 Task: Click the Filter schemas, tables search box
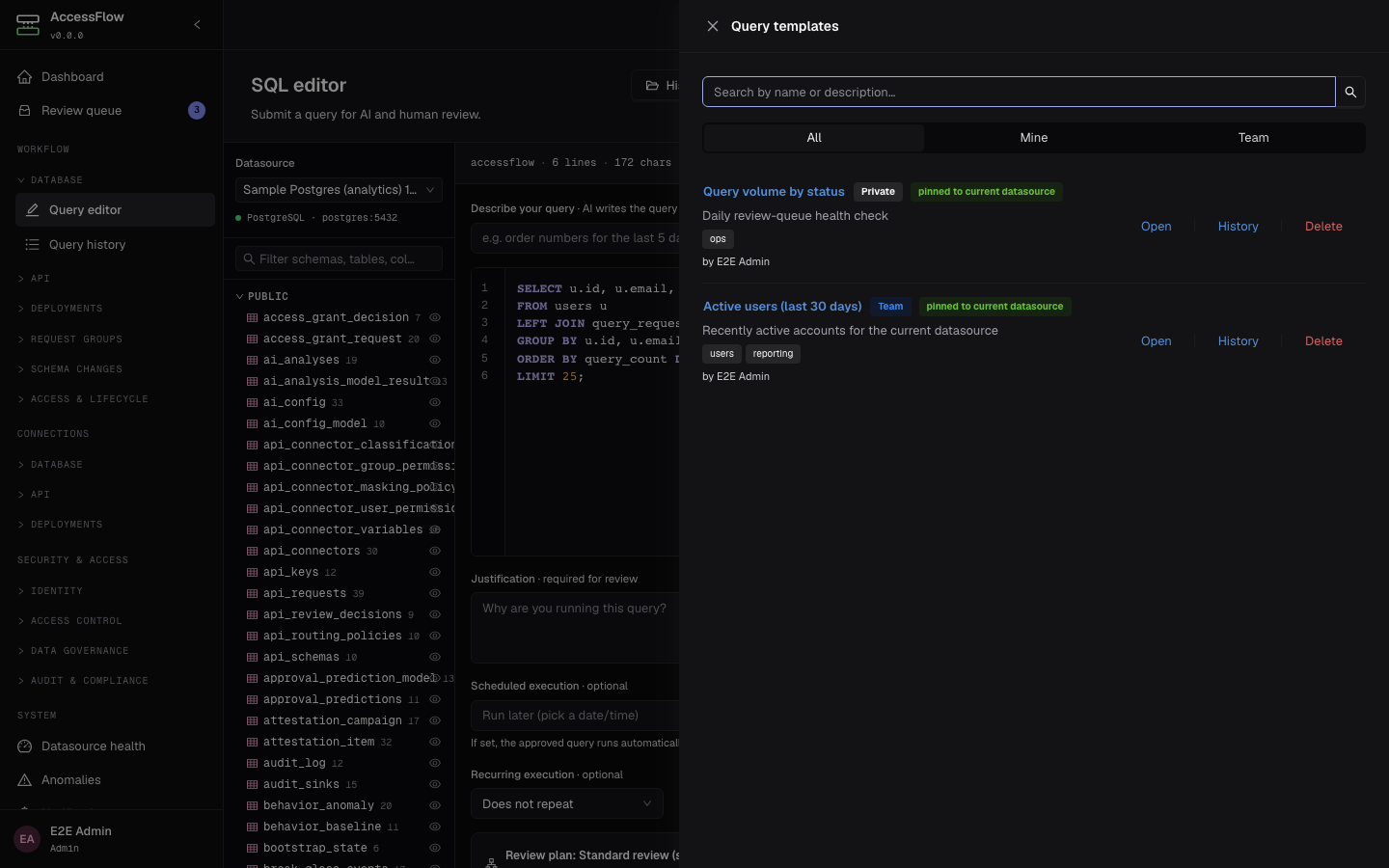pos(339,258)
